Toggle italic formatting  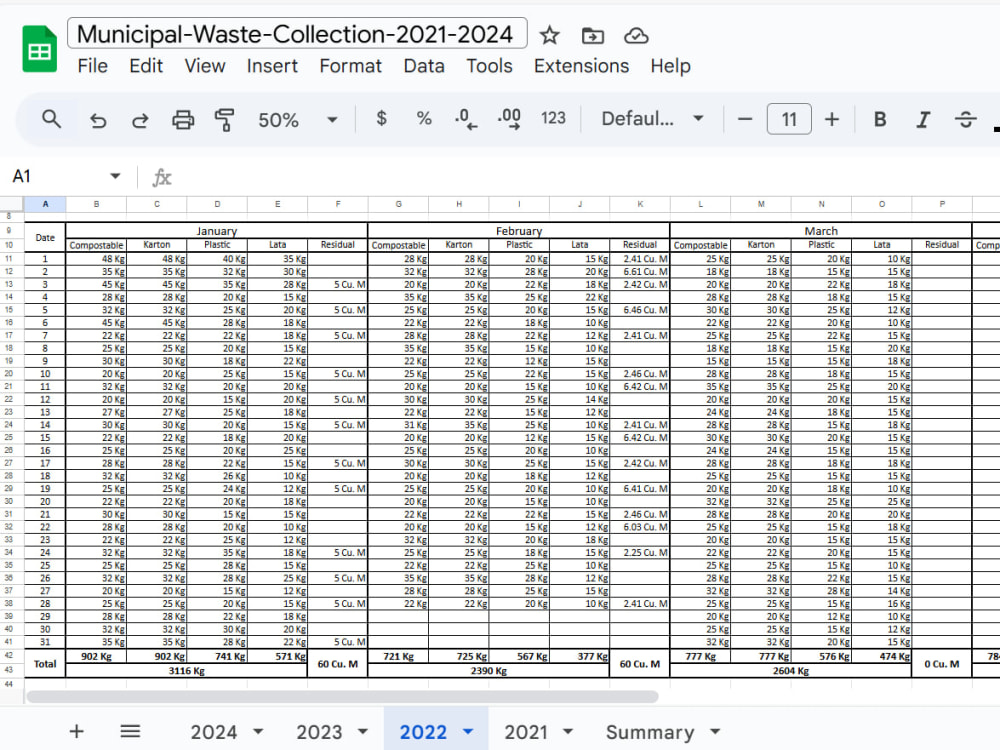tap(923, 119)
